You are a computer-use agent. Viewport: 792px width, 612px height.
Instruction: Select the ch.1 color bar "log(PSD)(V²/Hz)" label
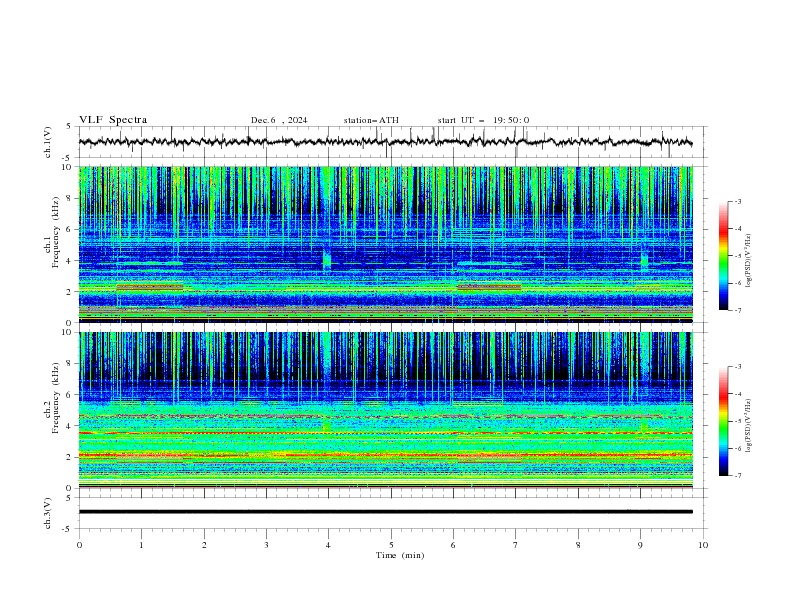(749, 261)
